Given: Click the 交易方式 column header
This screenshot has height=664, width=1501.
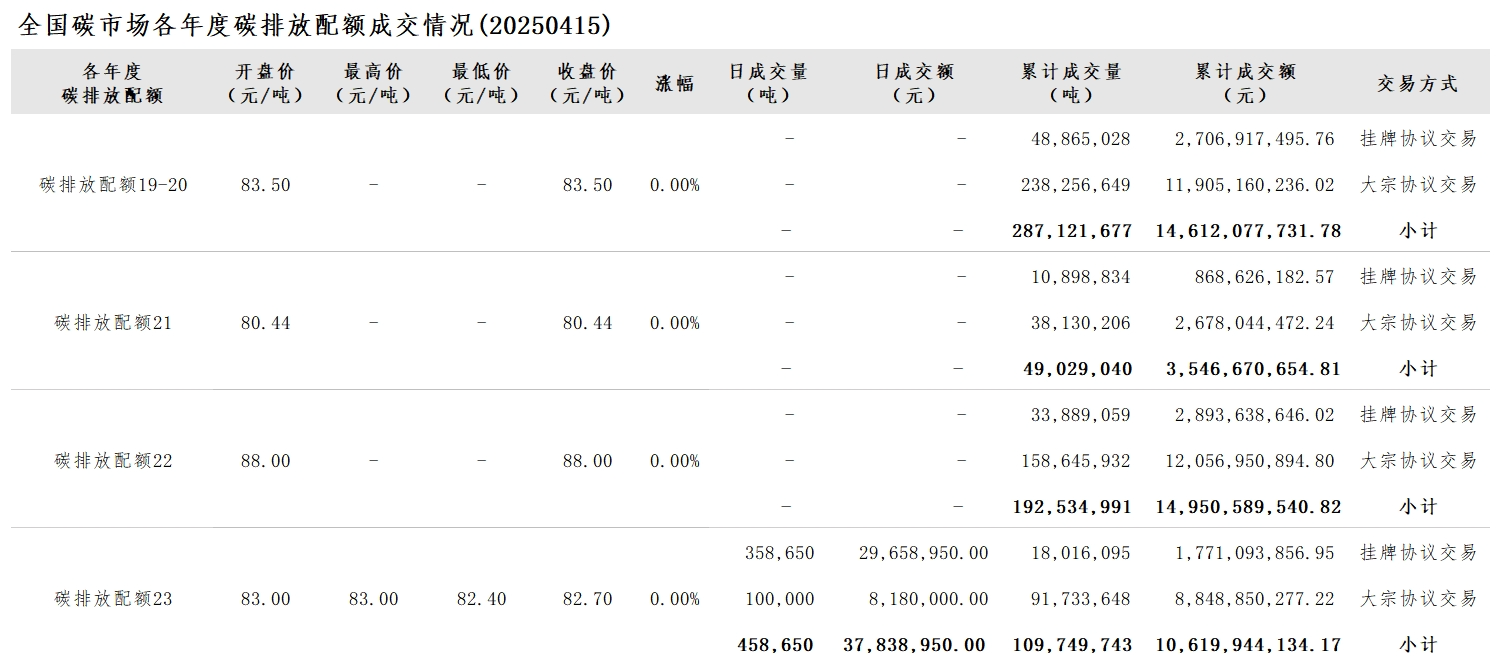Looking at the screenshot, I should click(1417, 84).
